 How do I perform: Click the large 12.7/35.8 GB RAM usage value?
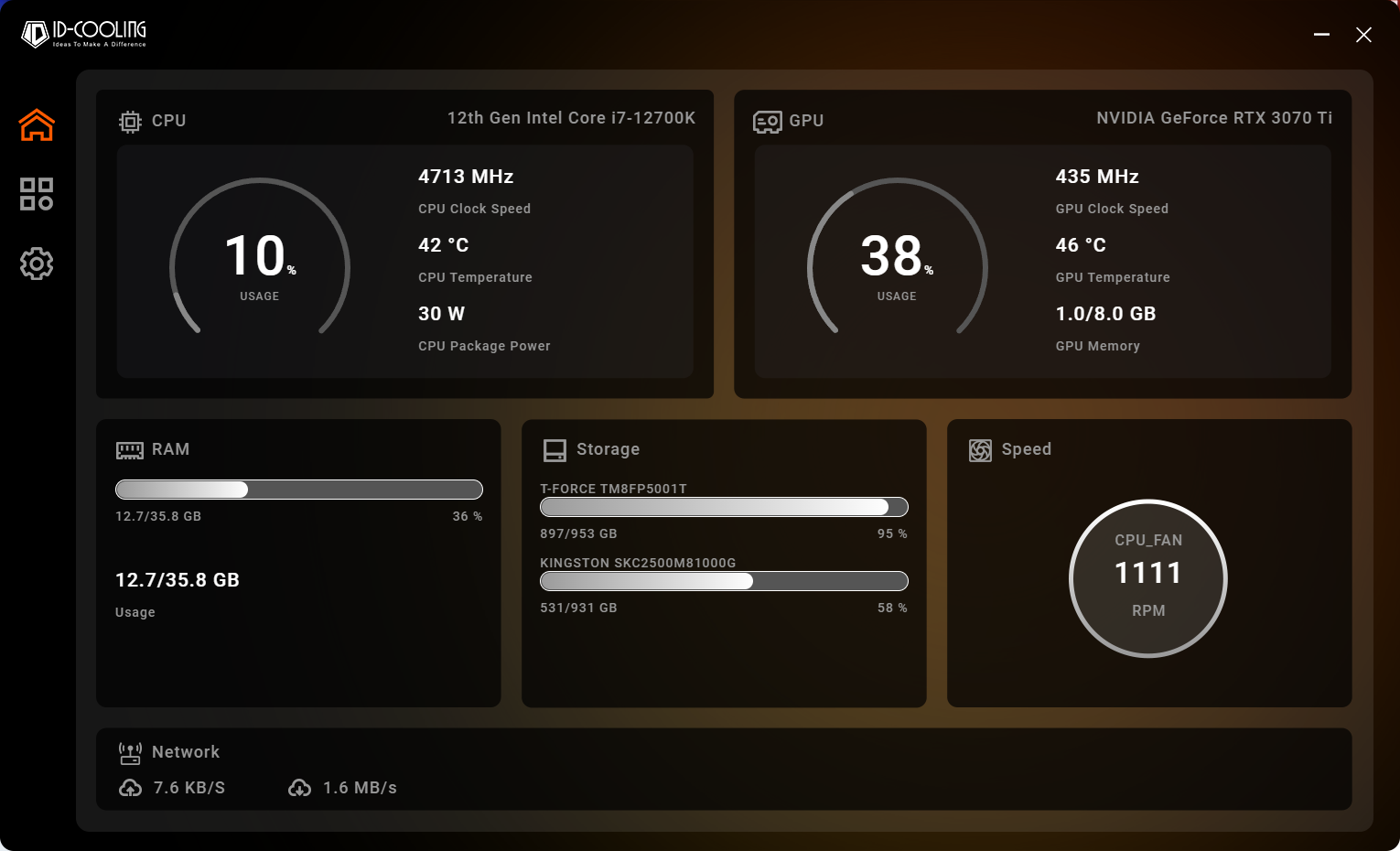click(x=178, y=580)
